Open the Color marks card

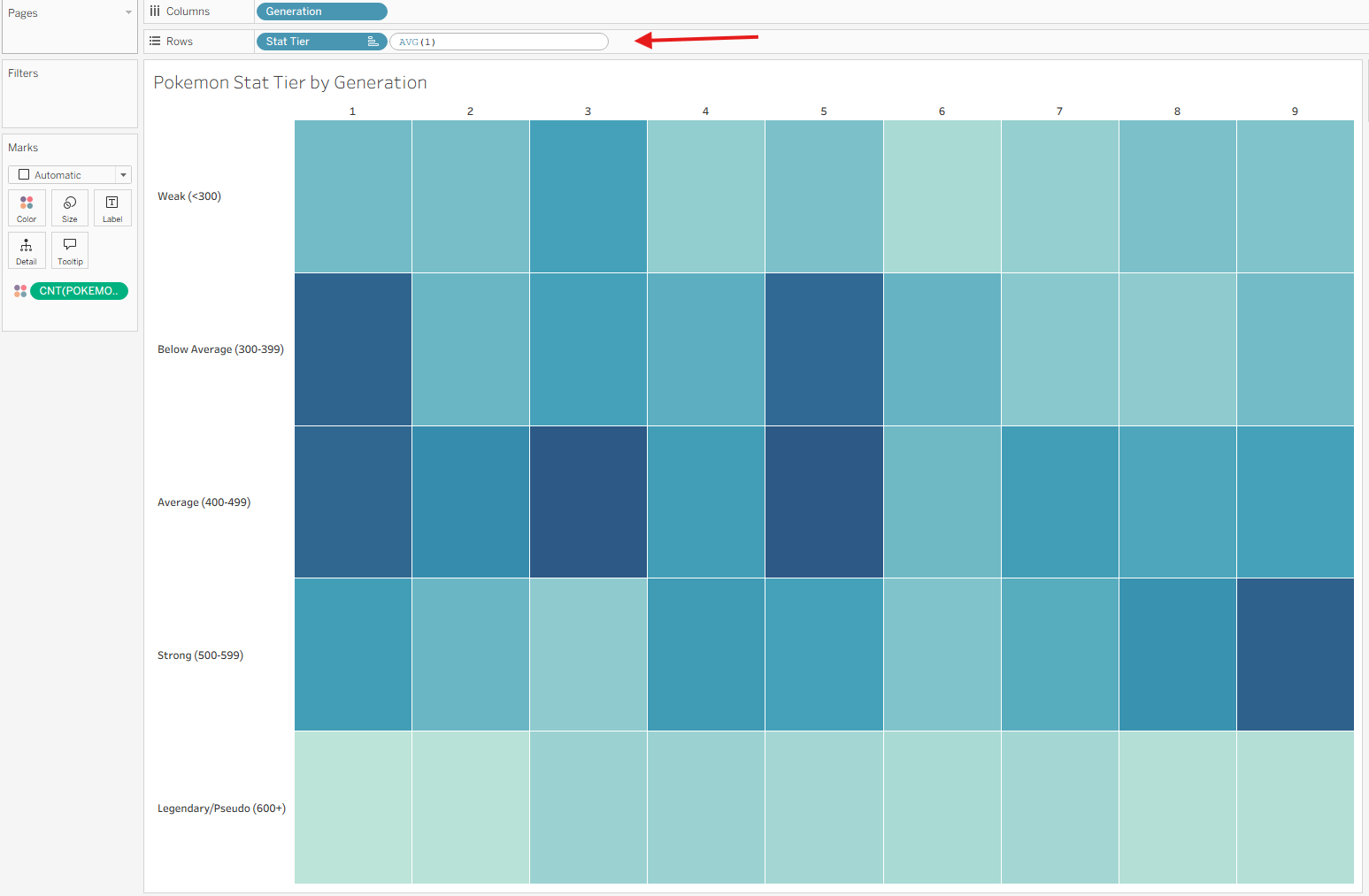point(27,208)
